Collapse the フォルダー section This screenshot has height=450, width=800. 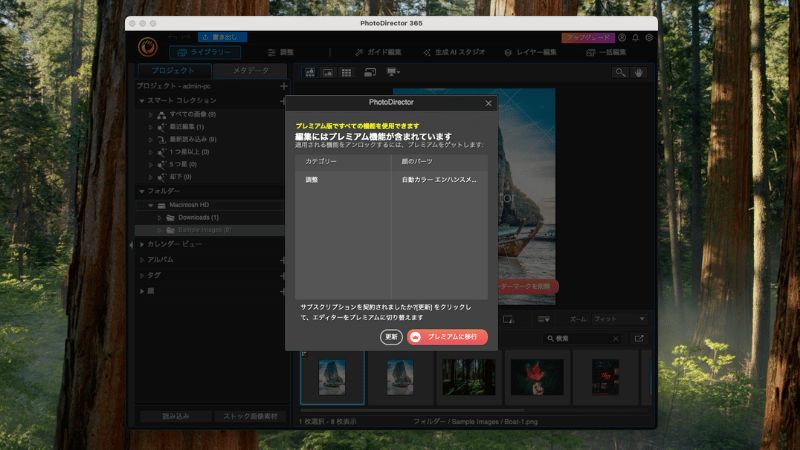(142, 191)
